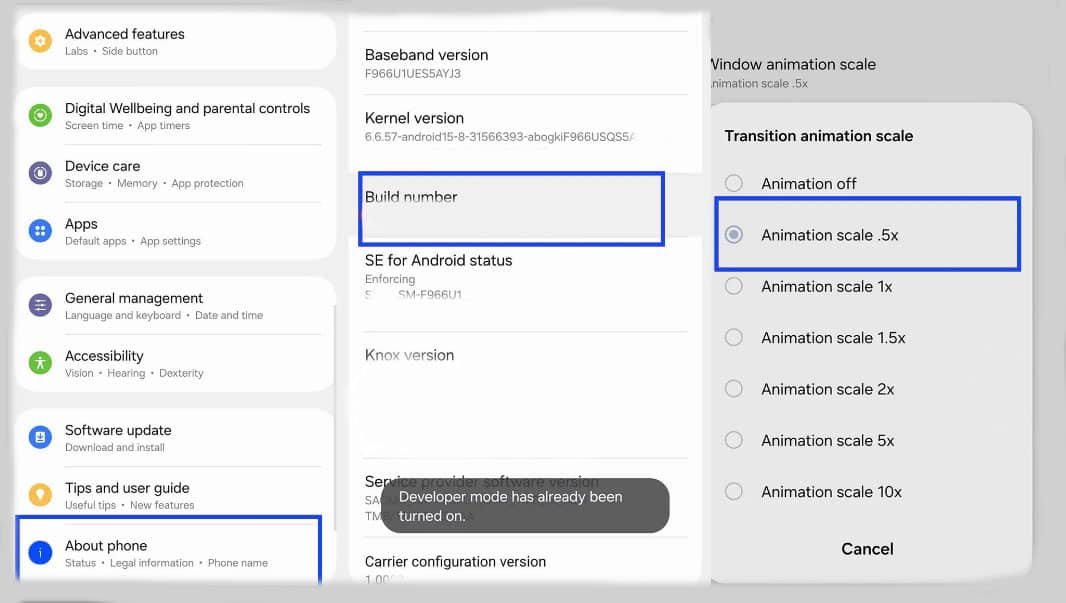Screen dimensions: 1066x603
Task: Select Animation off radio button
Action: point(733,183)
